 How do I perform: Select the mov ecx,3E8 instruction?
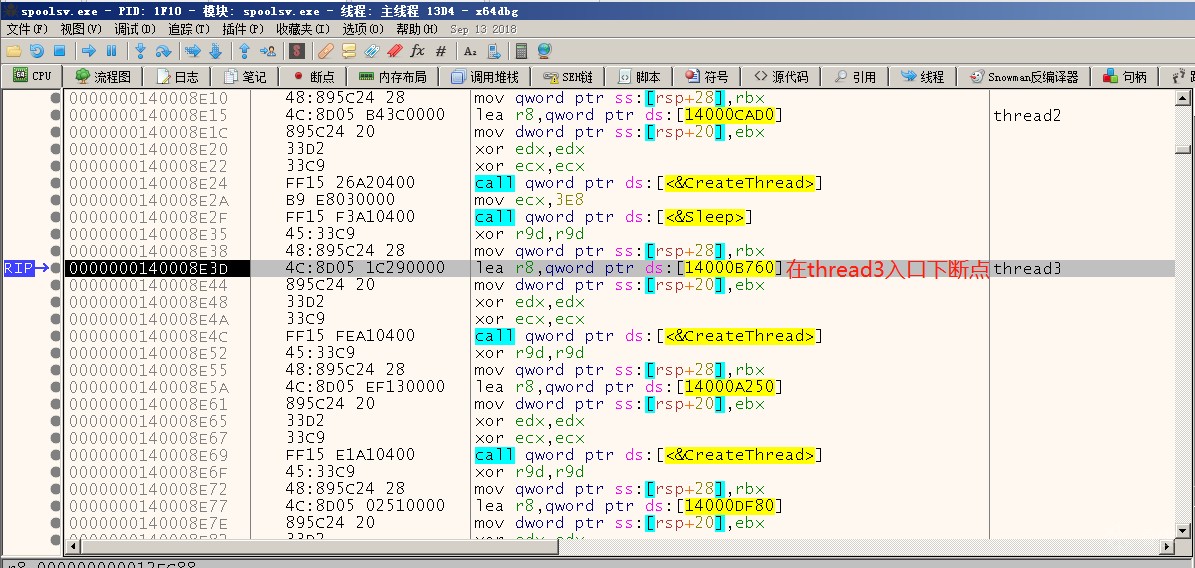(528, 201)
